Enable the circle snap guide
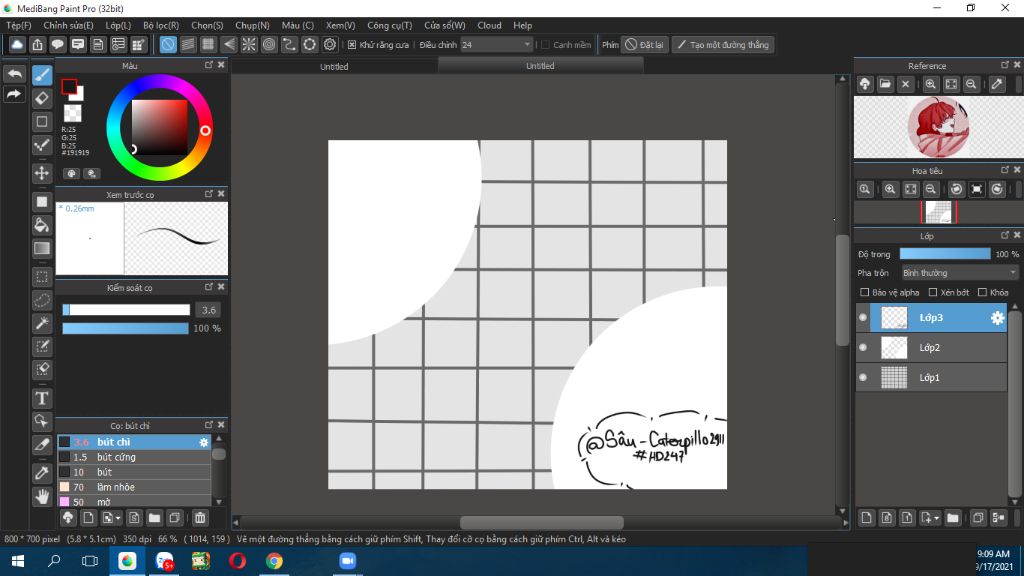This screenshot has height=576, width=1024. click(269, 44)
